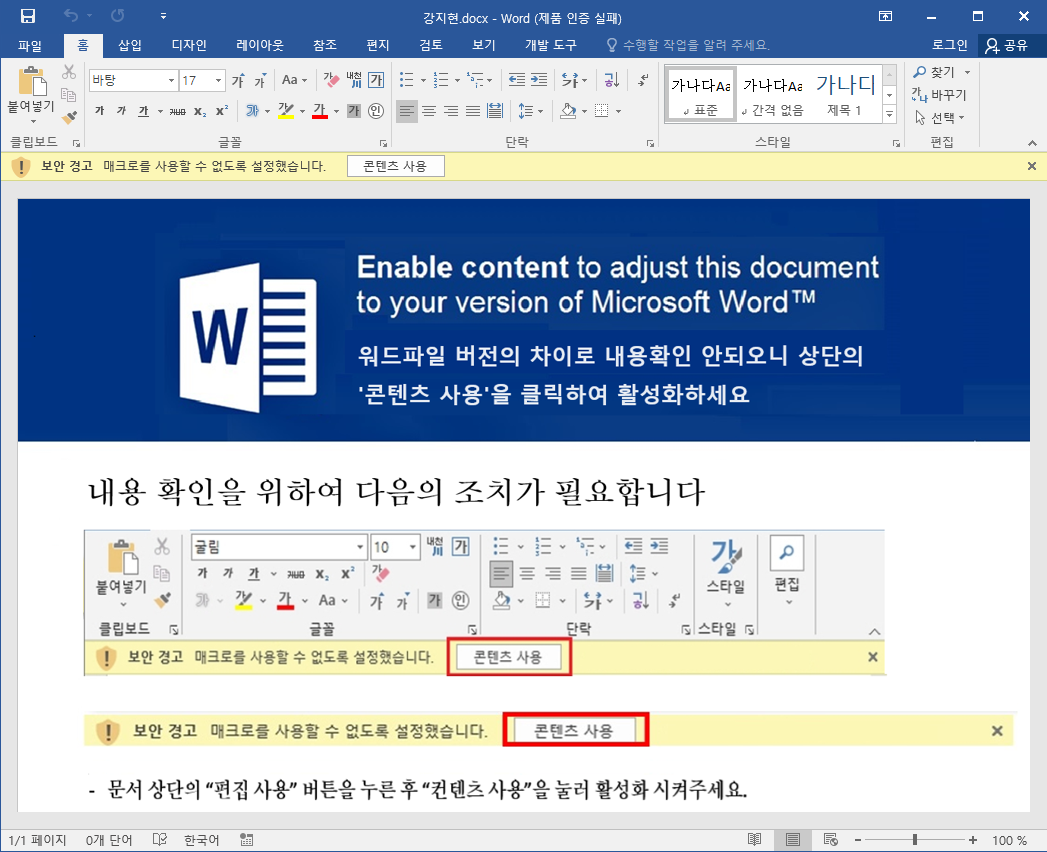Apply the 간격 없음 style
This screenshot has width=1047, height=852.
tap(773, 94)
